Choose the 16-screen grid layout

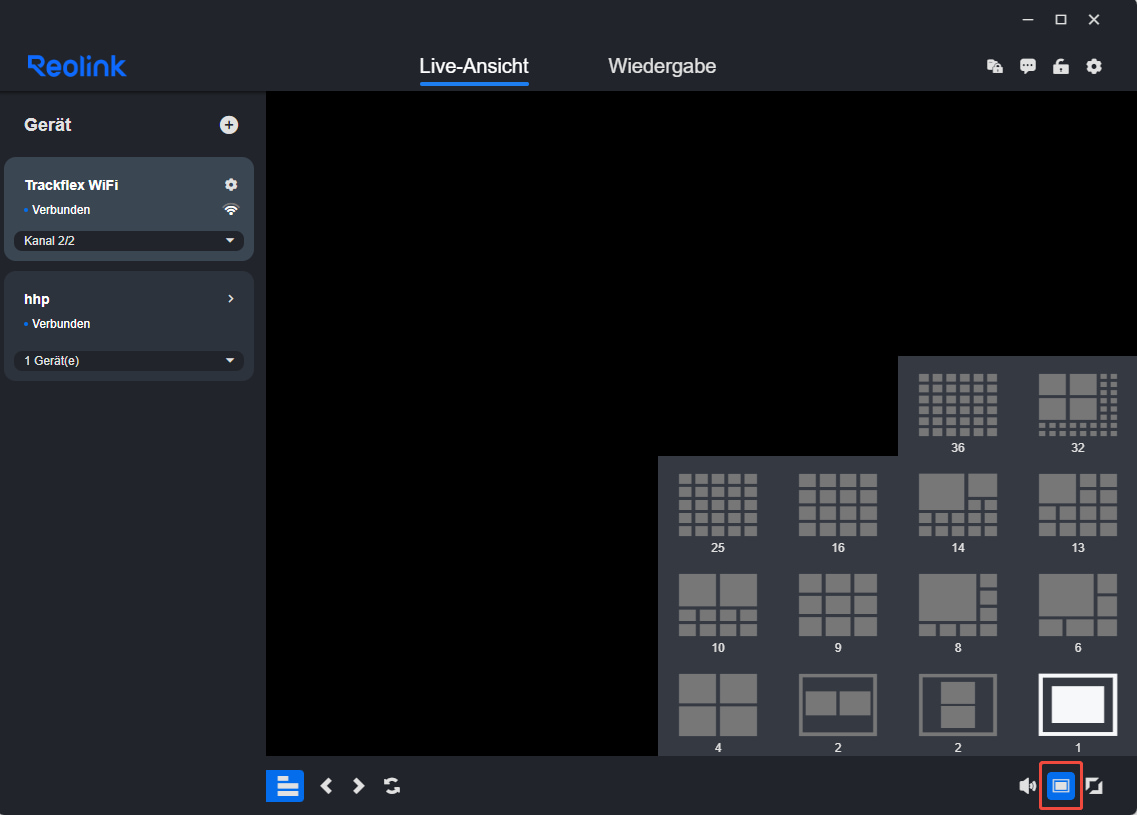pos(838,505)
